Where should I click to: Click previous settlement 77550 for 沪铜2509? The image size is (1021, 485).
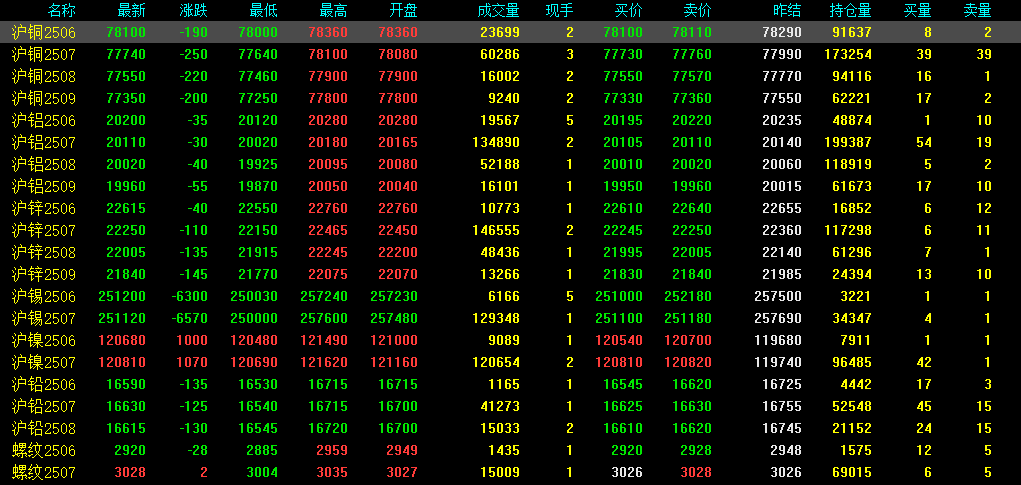click(781, 98)
